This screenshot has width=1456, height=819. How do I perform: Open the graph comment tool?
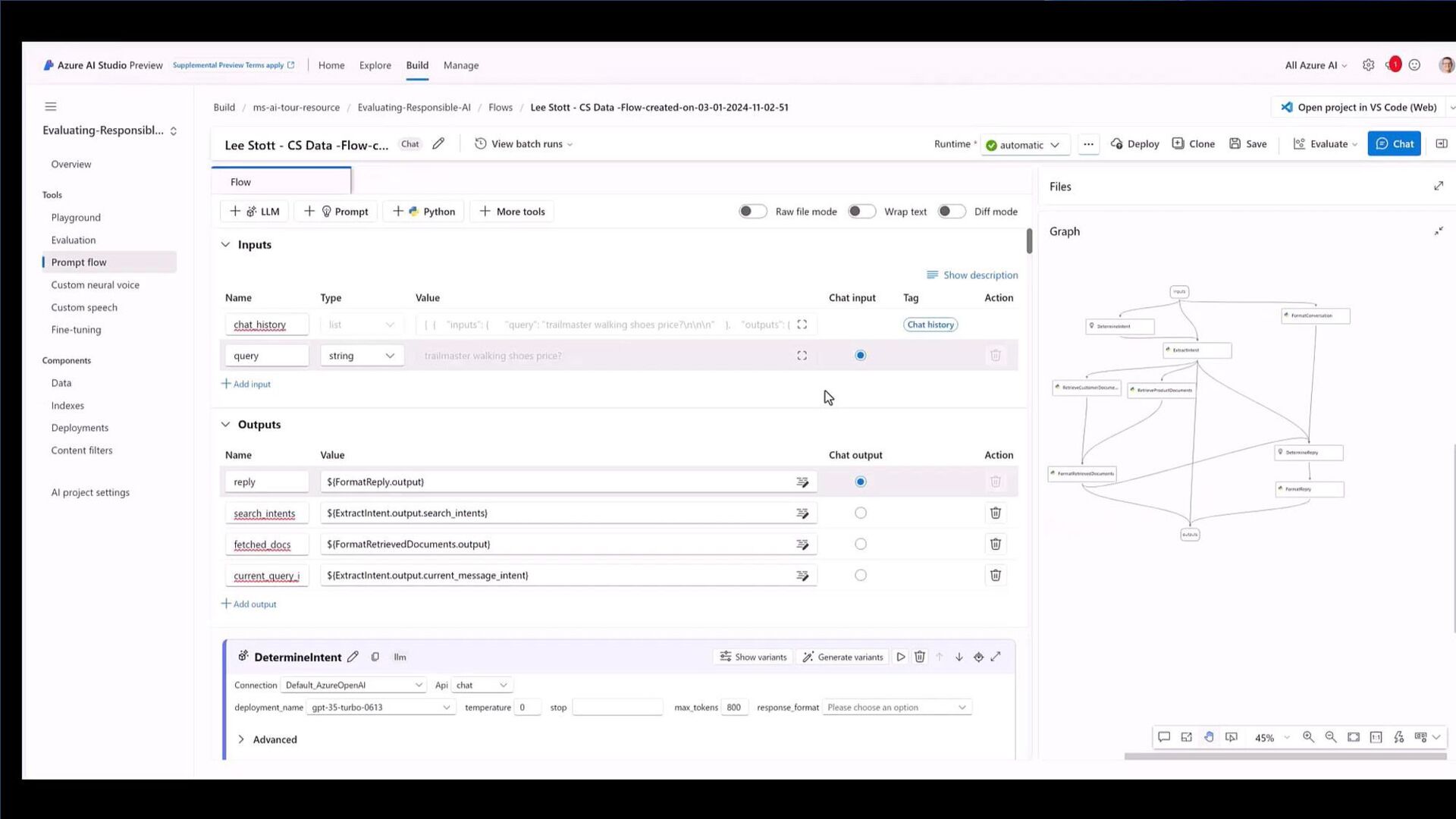coord(1164,737)
